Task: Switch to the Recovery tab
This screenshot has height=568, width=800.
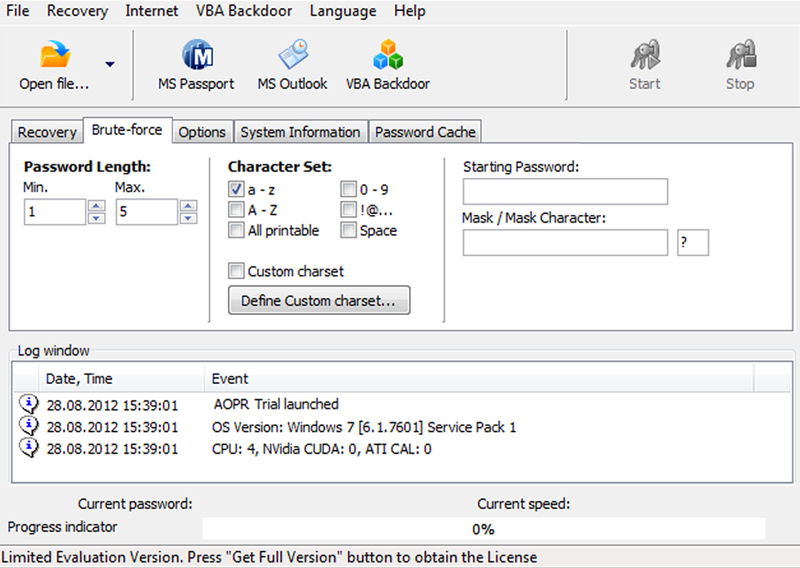Action: click(47, 132)
